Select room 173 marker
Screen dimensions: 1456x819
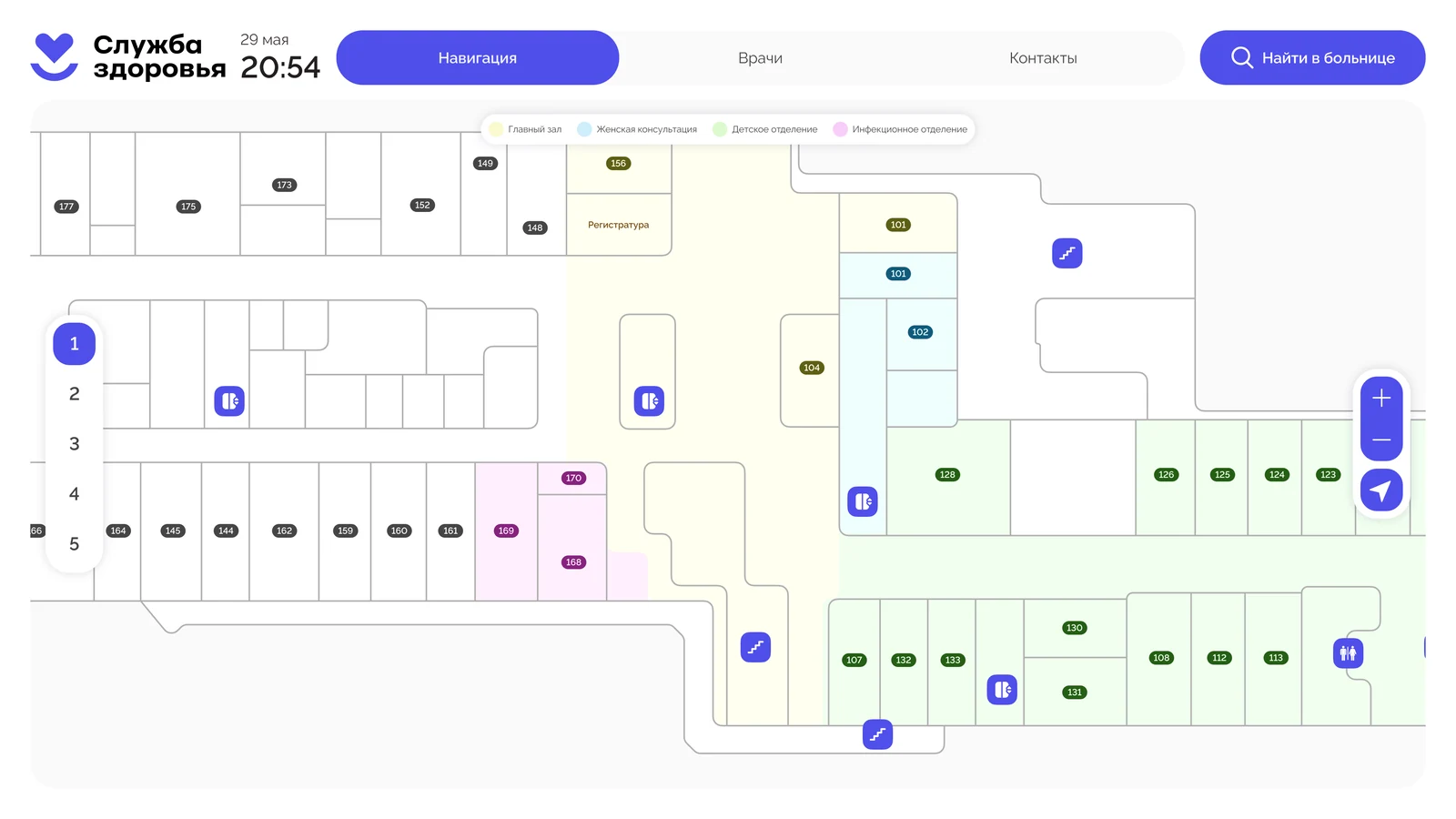285,185
